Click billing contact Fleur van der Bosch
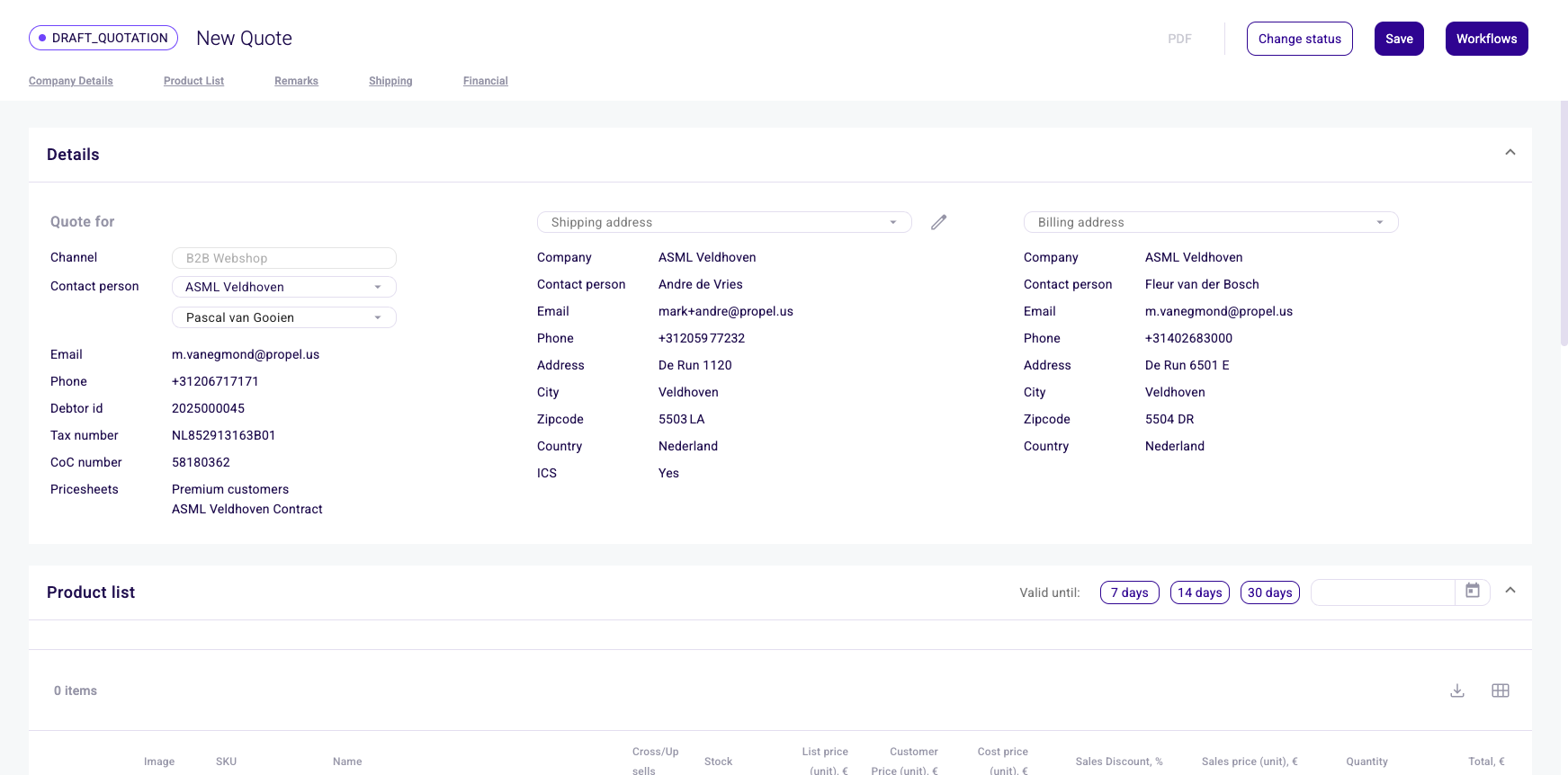Screen dimensions: 1568x775 pos(1202,284)
